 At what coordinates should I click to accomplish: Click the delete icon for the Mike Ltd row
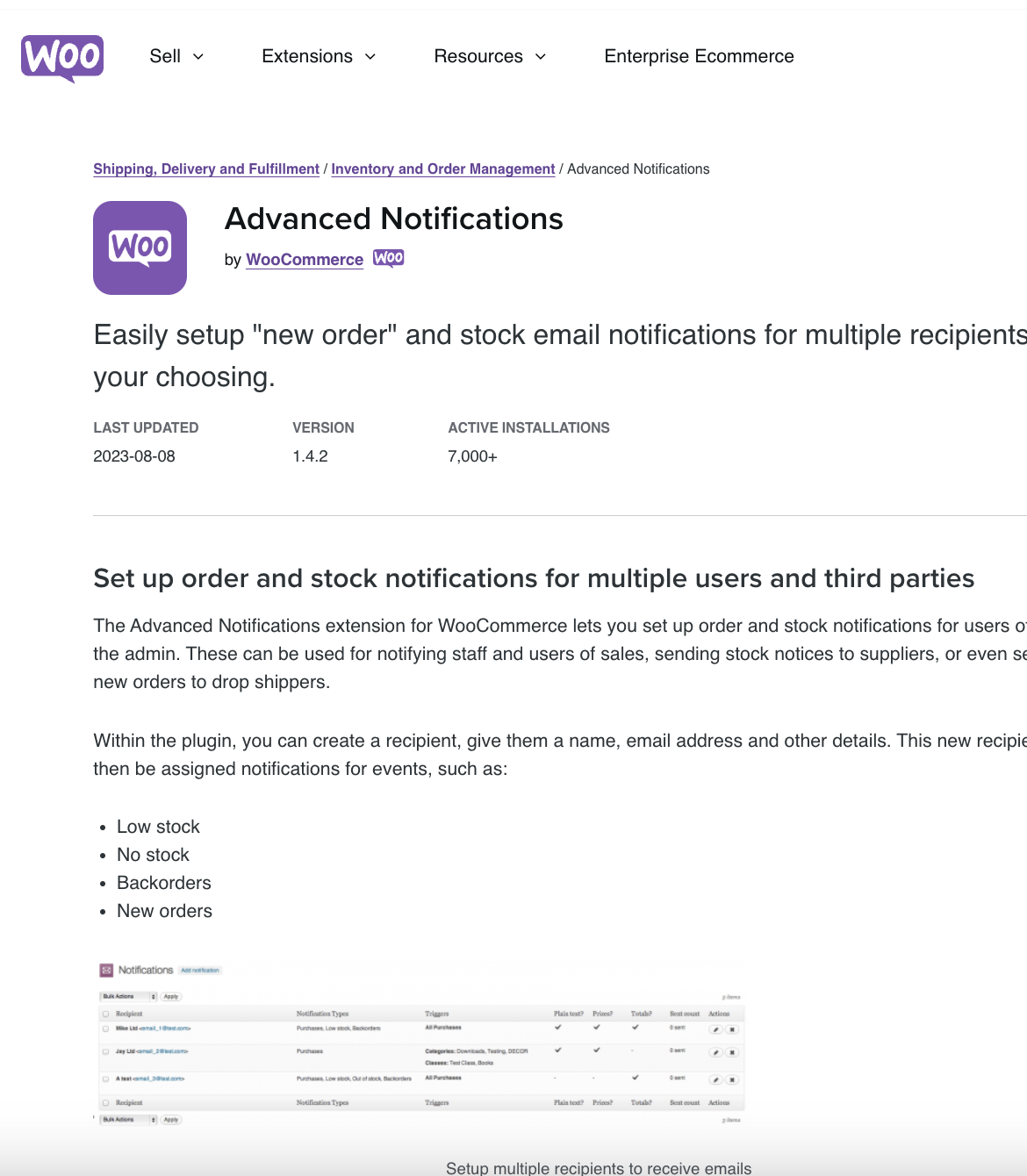(x=734, y=1028)
